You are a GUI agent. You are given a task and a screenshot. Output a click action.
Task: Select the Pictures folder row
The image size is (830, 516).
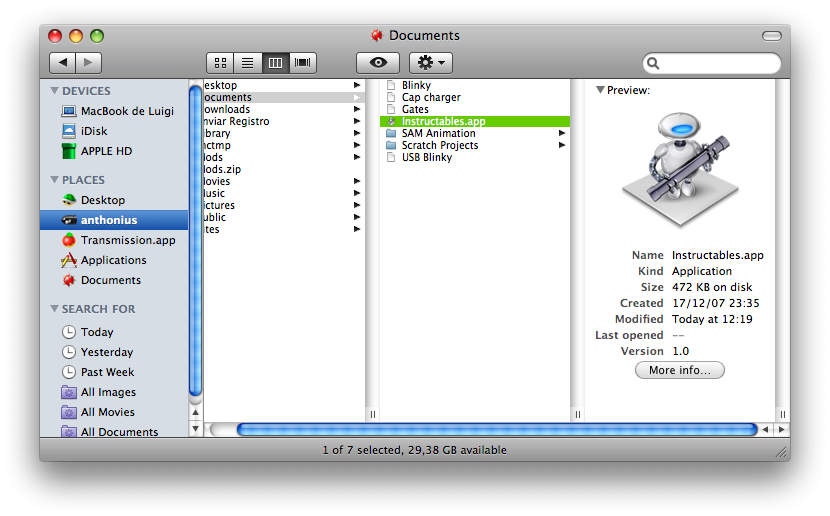tap(284, 205)
